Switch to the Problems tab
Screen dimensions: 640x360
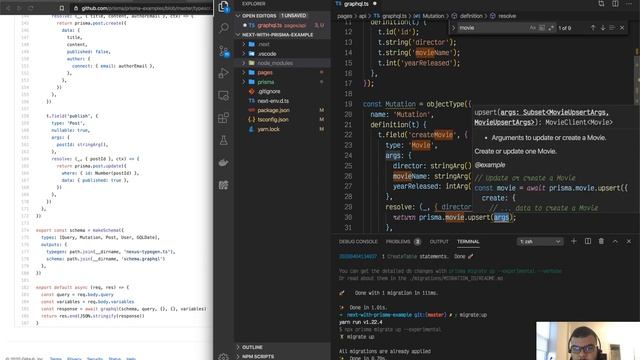click(402, 242)
